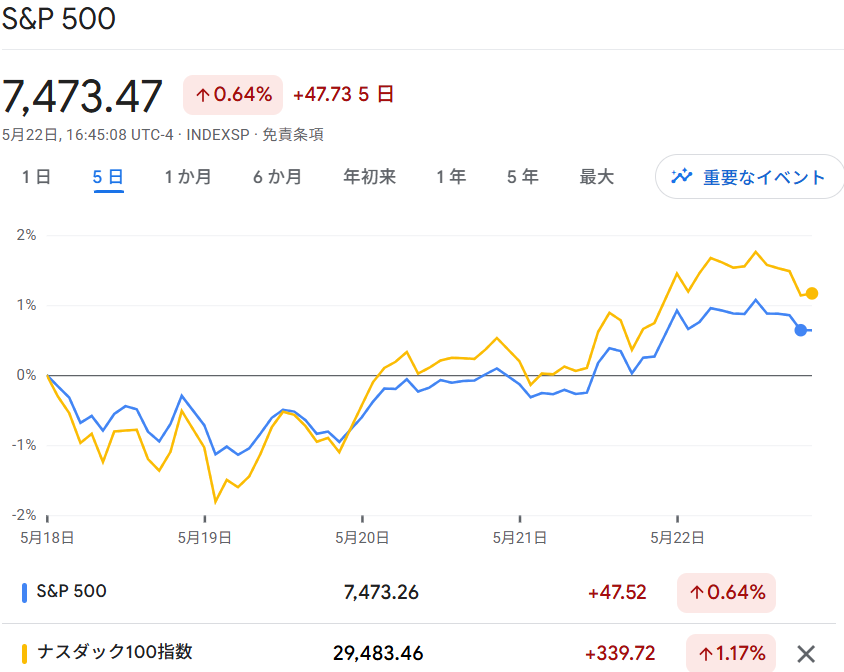Image resolution: width=844 pixels, height=672 pixels.
Task: Click the 5月22日, 16:45:08 UTC-4 timestamp
Action: coord(88,135)
